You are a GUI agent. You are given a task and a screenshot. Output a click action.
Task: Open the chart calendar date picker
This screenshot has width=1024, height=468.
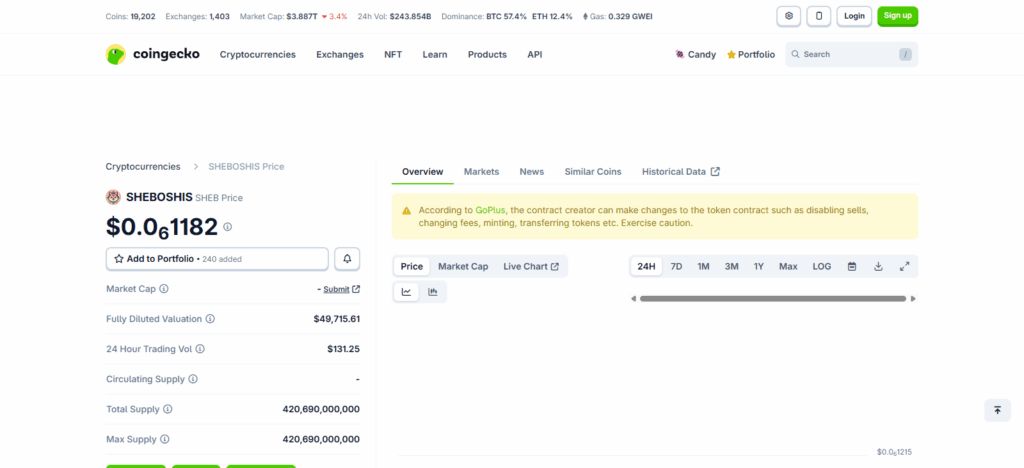852,266
